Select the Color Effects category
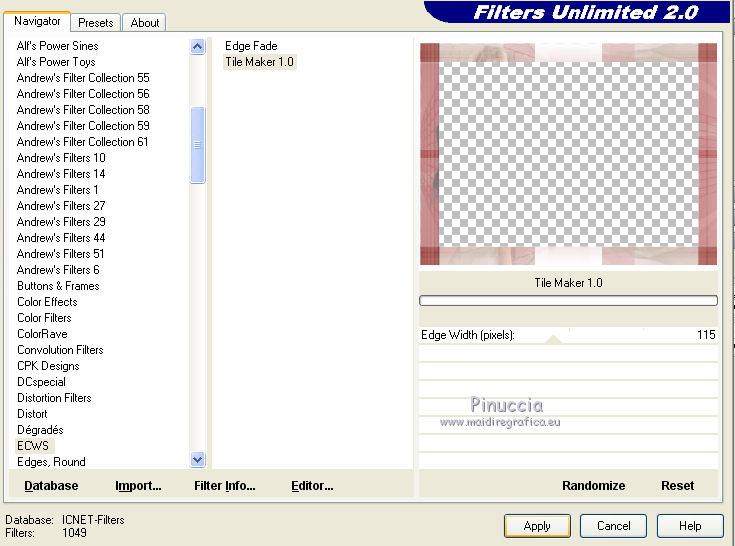Viewport: 735px width, 546px height. (x=47, y=302)
